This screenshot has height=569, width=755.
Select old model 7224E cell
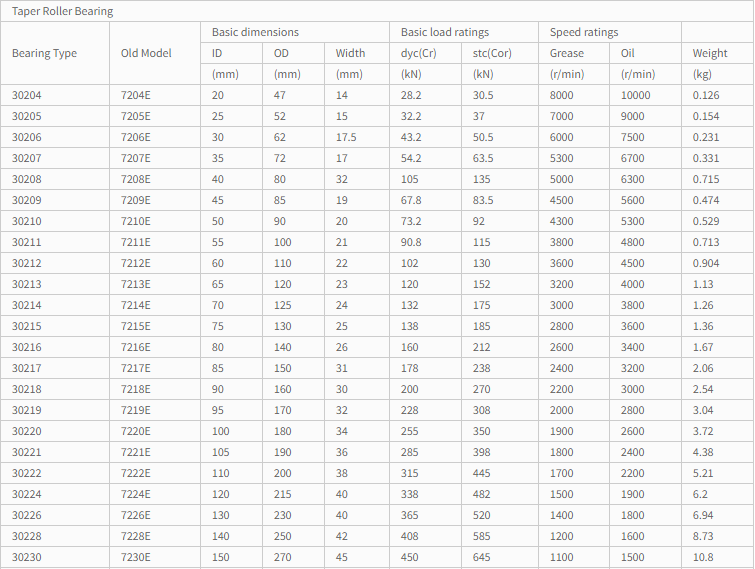[135, 494]
